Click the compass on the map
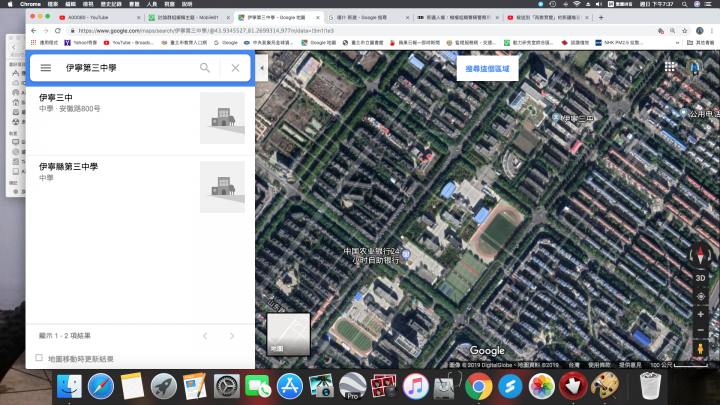The image size is (720, 405). 700,255
